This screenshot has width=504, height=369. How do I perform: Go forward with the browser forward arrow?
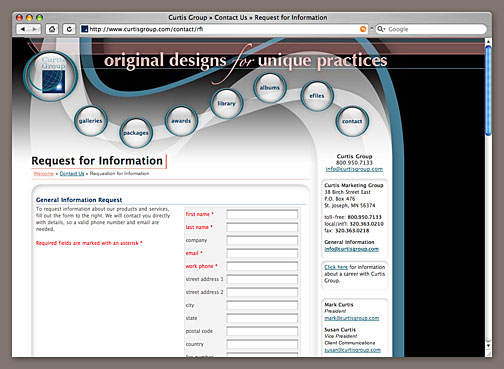click(35, 29)
